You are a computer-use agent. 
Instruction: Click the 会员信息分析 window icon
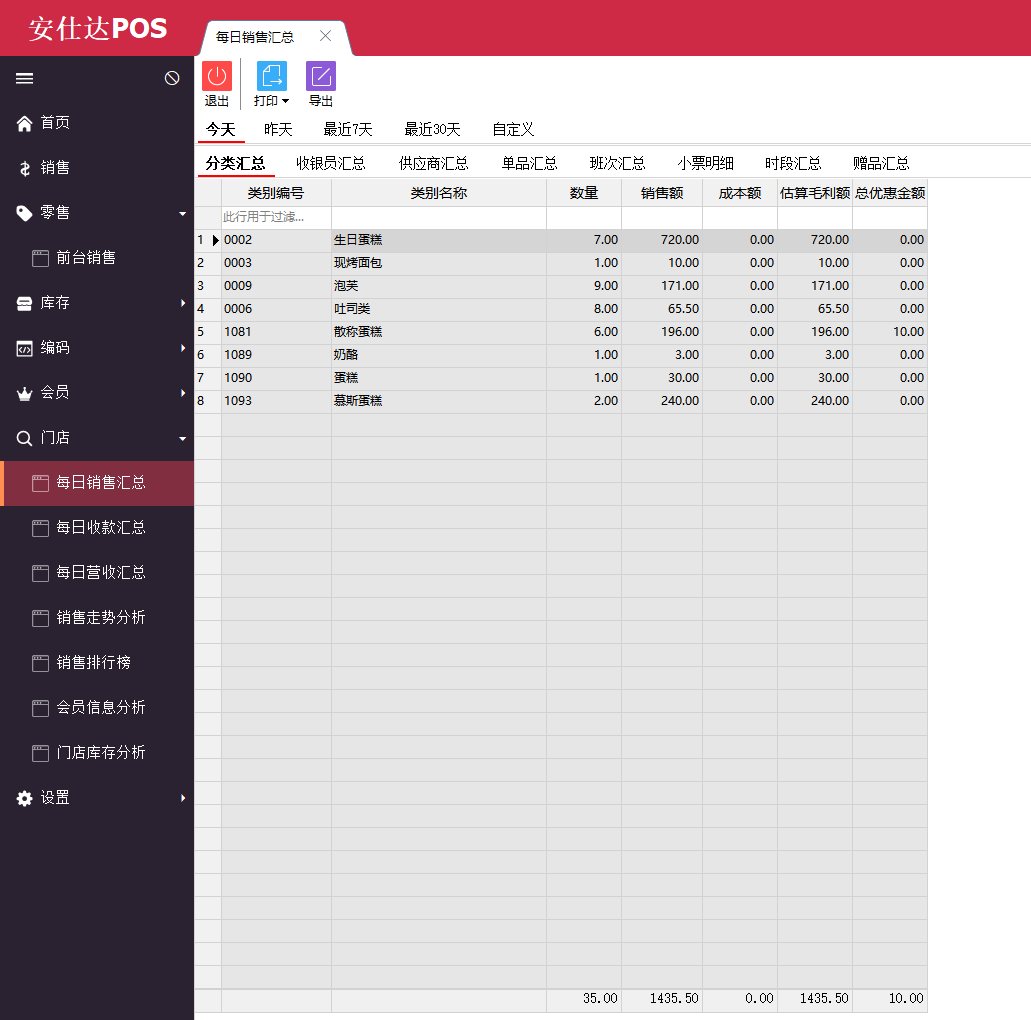point(40,708)
